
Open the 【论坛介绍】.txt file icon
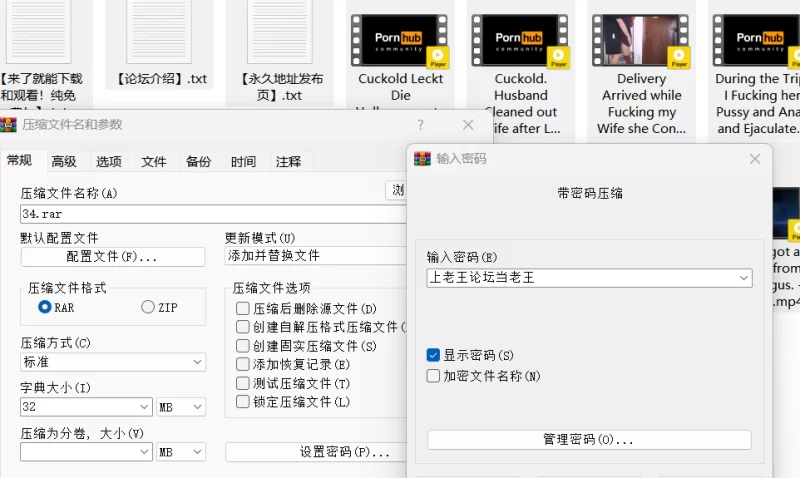click(x=159, y=31)
